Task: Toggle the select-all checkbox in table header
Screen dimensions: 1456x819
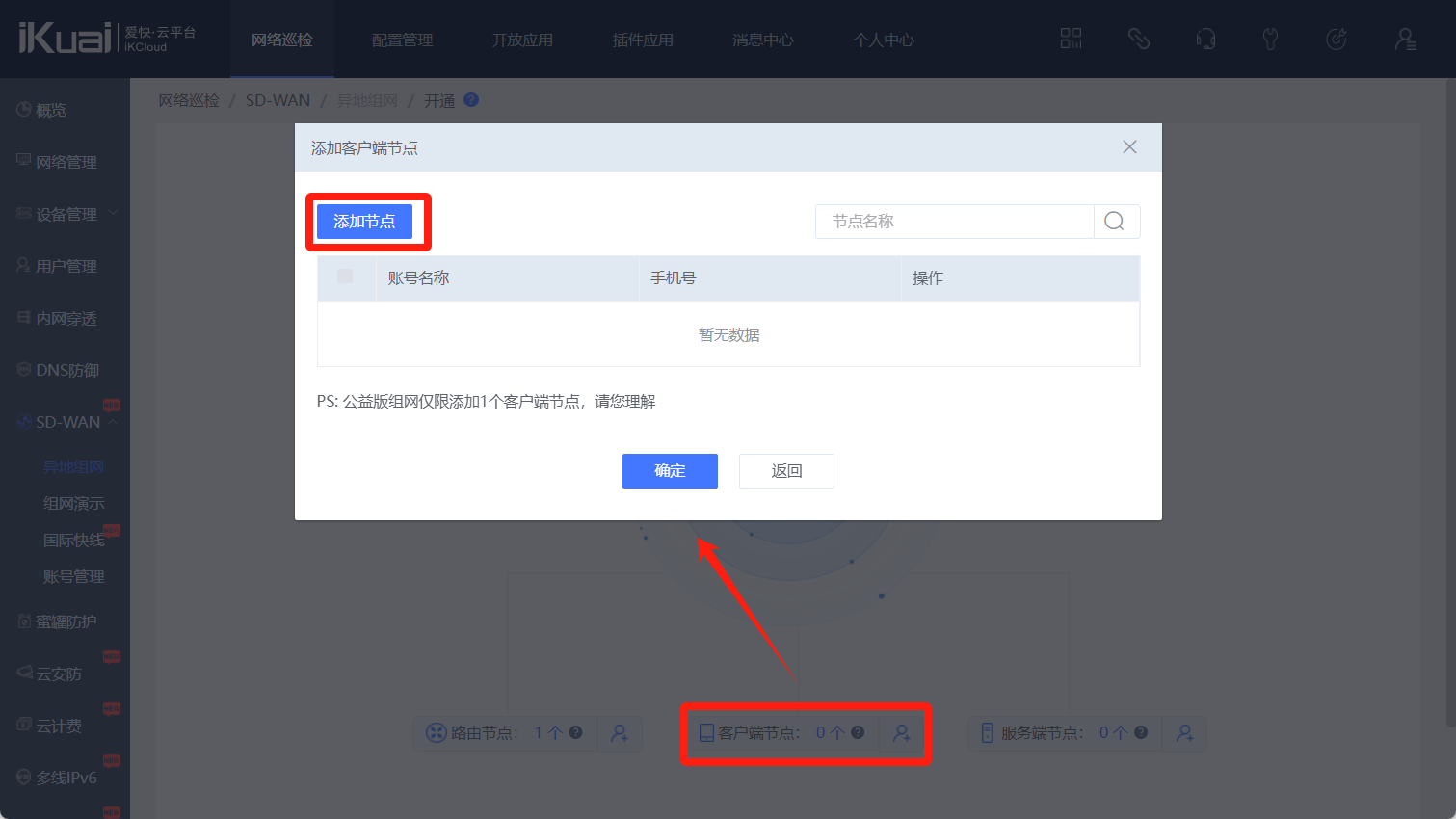Action: coord(345,277)
